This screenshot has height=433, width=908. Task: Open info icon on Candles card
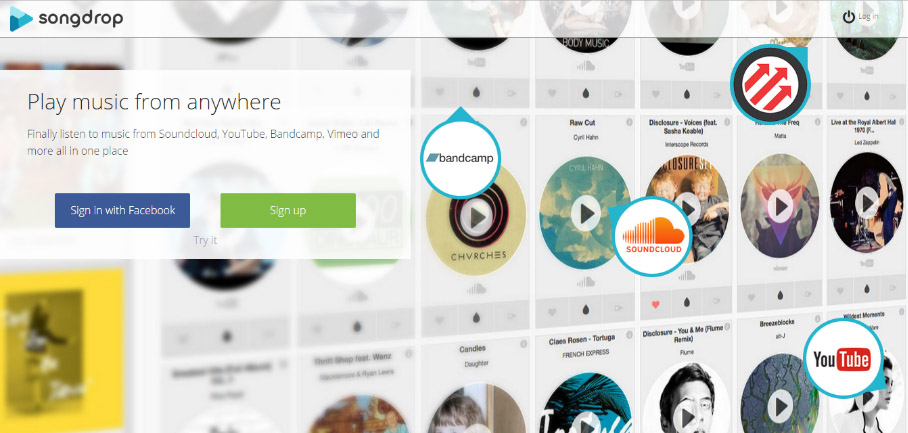tap(523, 344)
